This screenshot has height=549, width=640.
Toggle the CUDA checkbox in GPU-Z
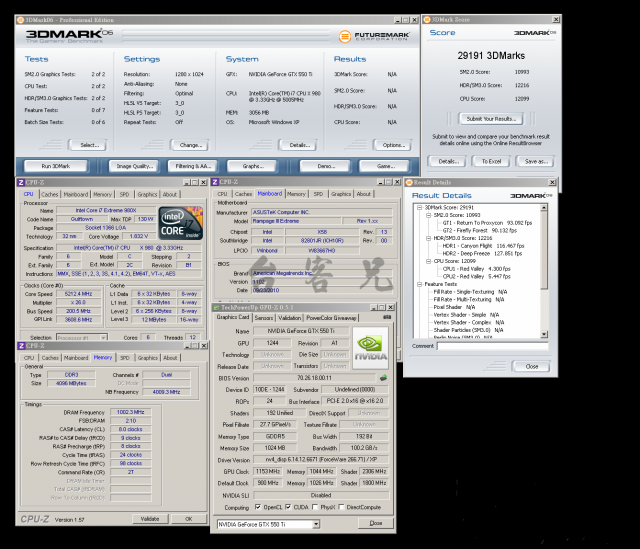click(x=288, y=507)
